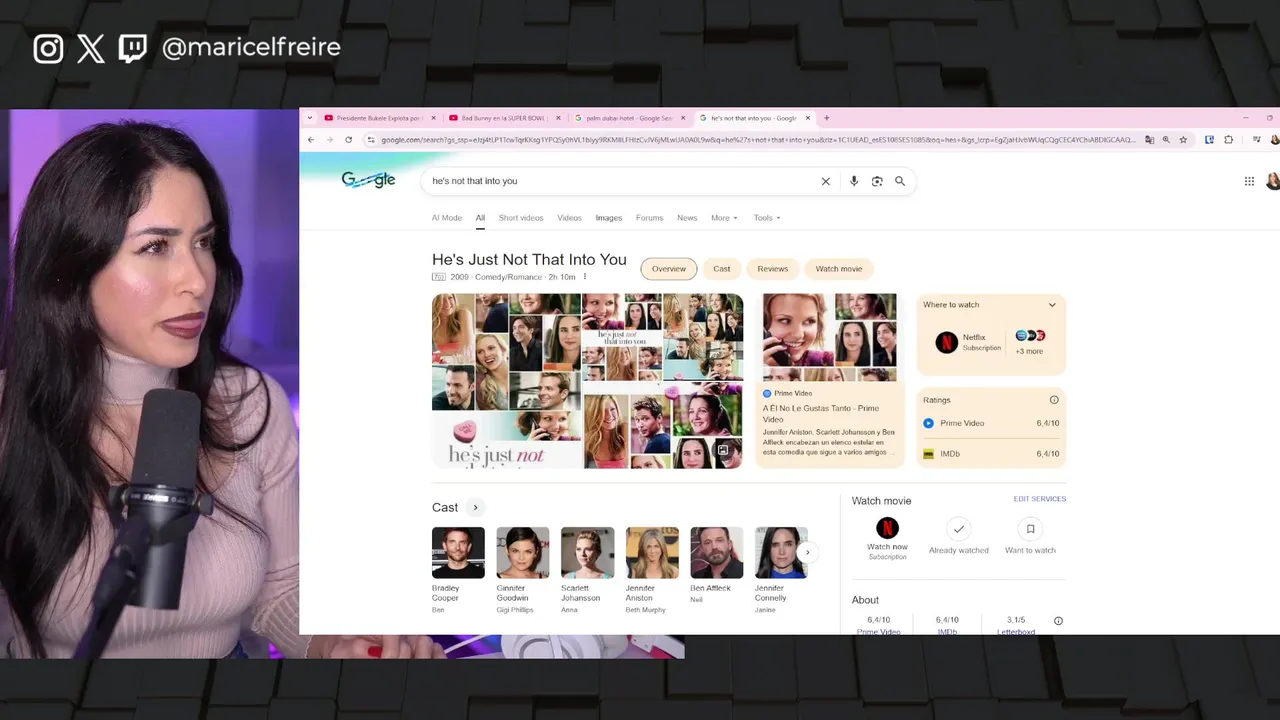Click the translate page icon in address bar
The height and width of the screenshot is (720, 1280).
[1149, 140]
